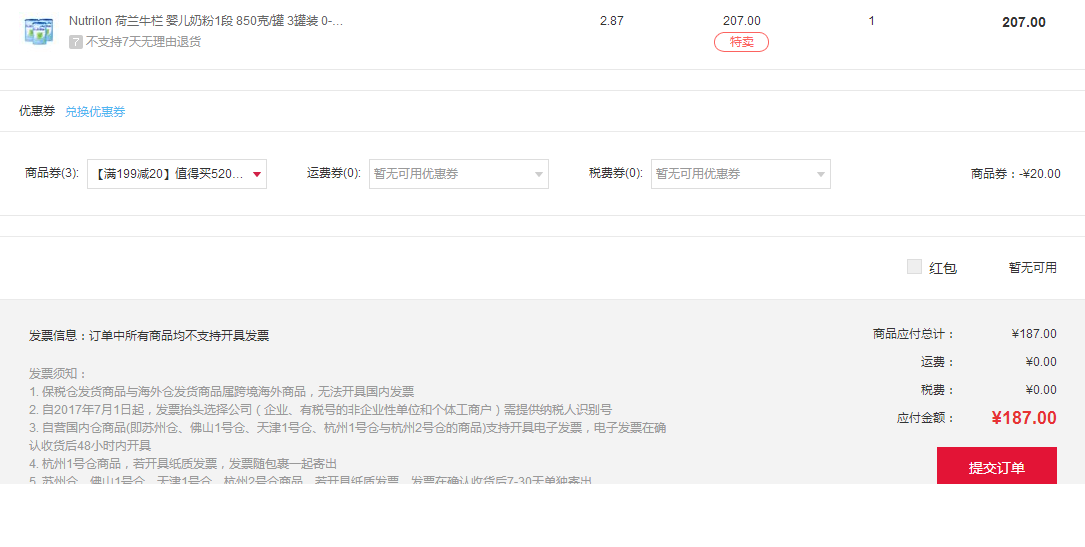Click the red payable amount ¥187.00
1085x547 pixels.
pyautogui.click(x=1023, y=418)
